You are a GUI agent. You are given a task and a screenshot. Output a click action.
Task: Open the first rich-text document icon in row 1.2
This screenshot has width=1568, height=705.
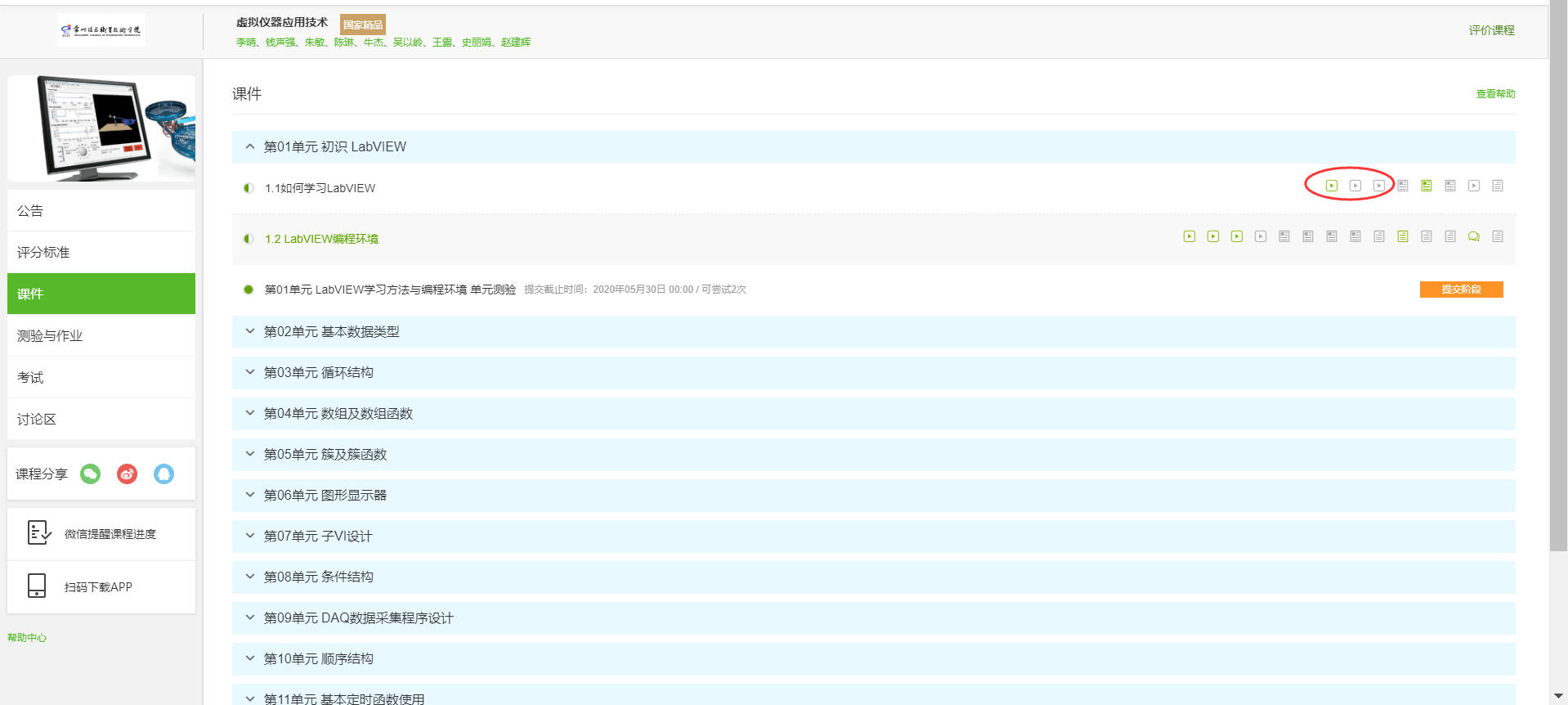pos(1284,236)
